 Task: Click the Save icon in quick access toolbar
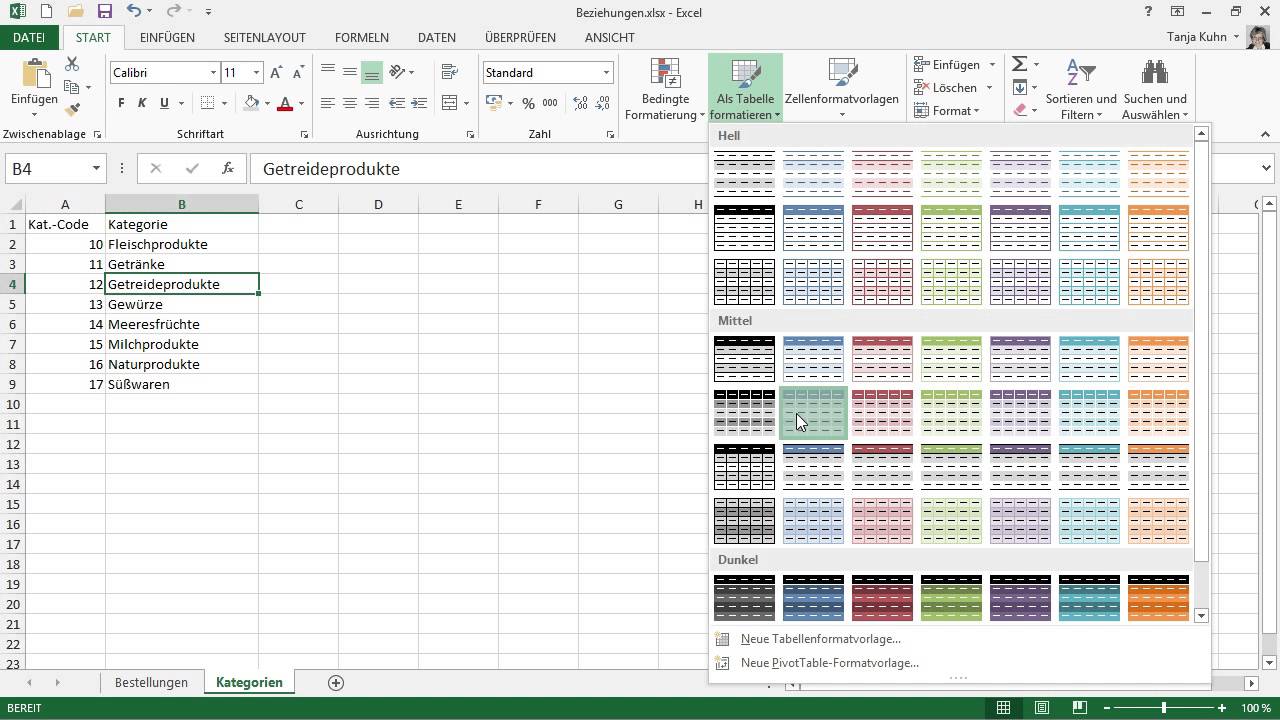104,12
